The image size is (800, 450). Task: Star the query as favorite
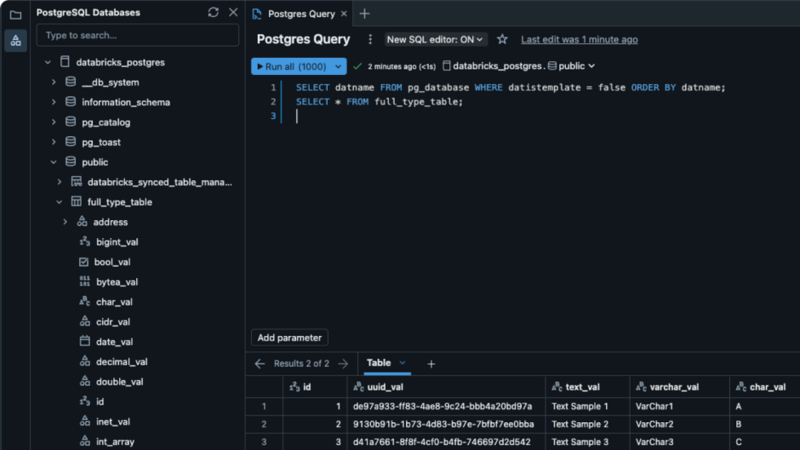click(x=502, y=39)
